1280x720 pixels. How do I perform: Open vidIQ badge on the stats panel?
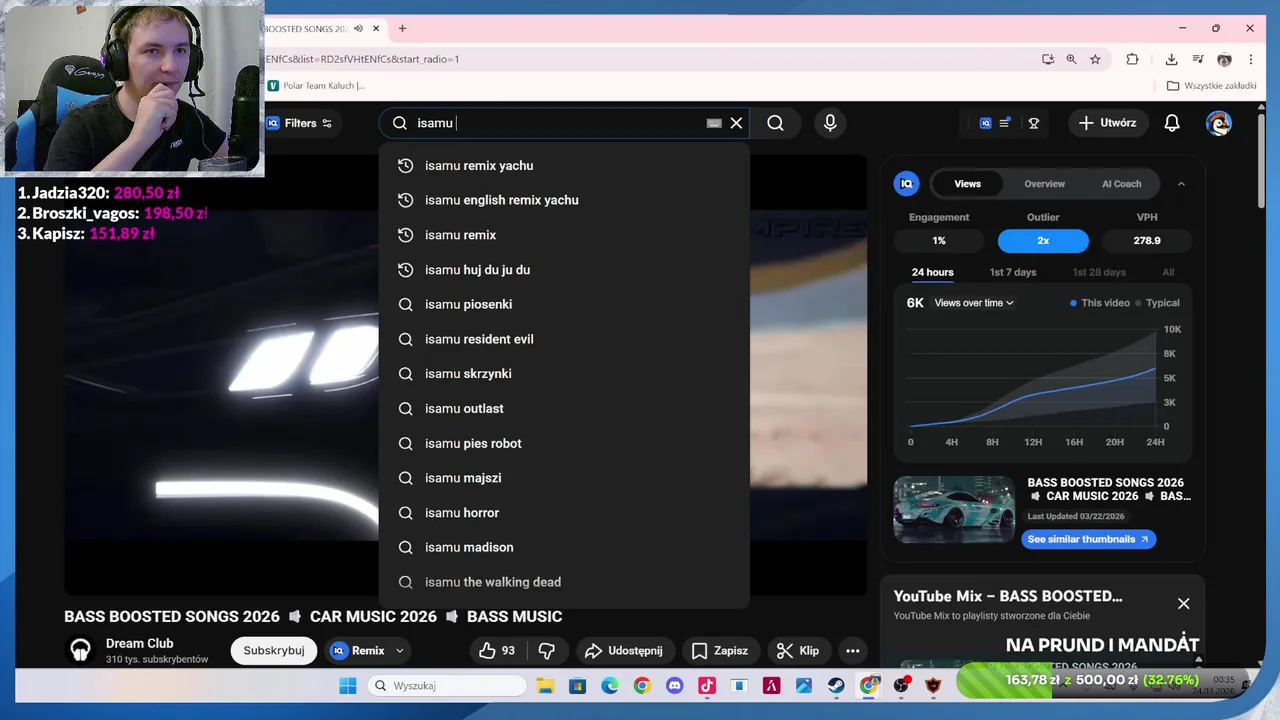pos(906,183)
